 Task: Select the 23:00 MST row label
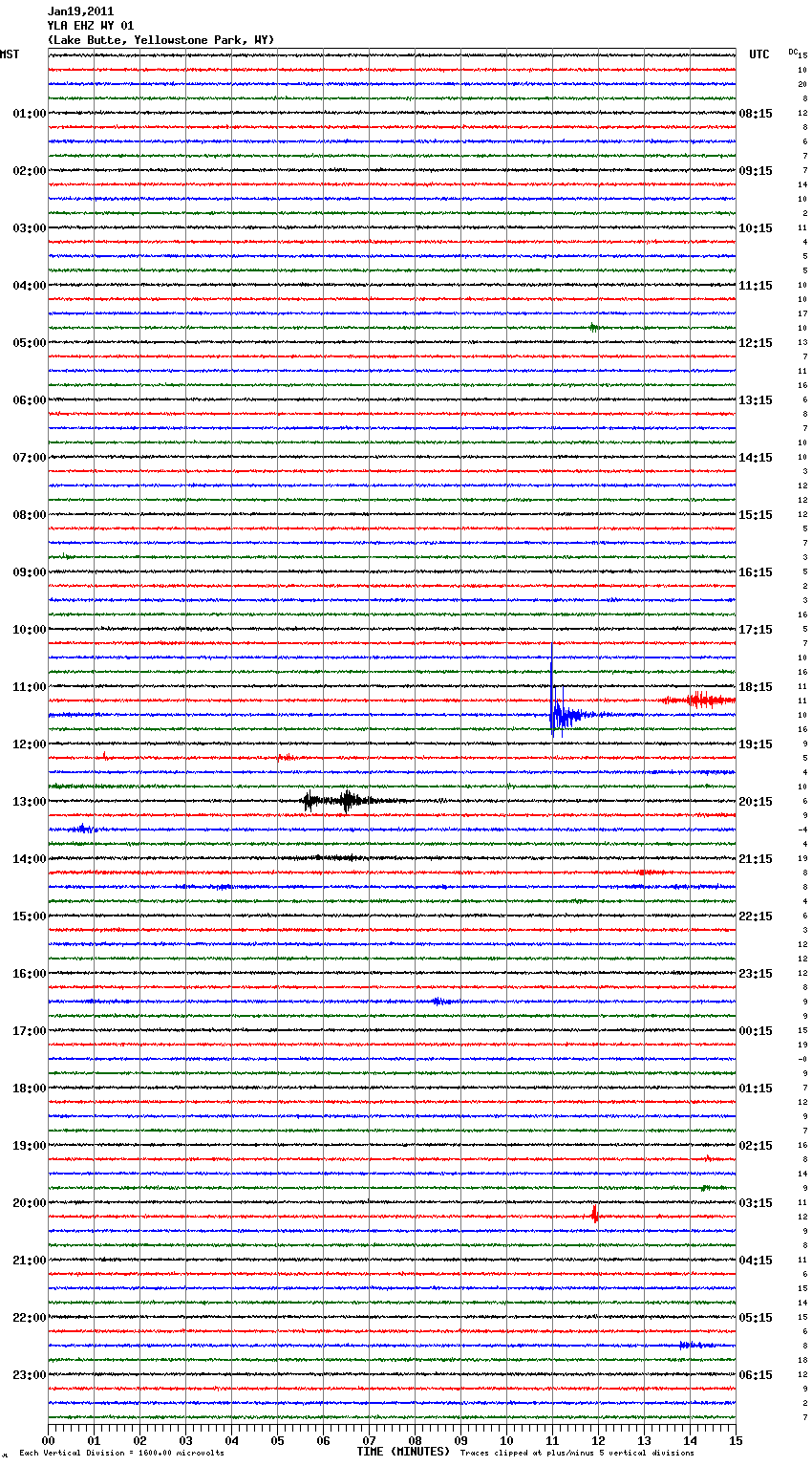pos(30,1375)
